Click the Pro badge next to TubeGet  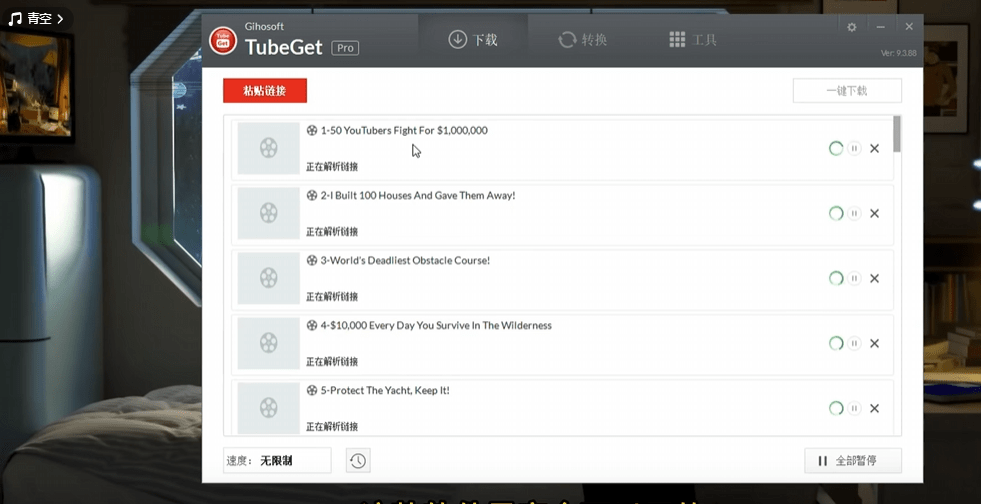[x=345, y=47]
